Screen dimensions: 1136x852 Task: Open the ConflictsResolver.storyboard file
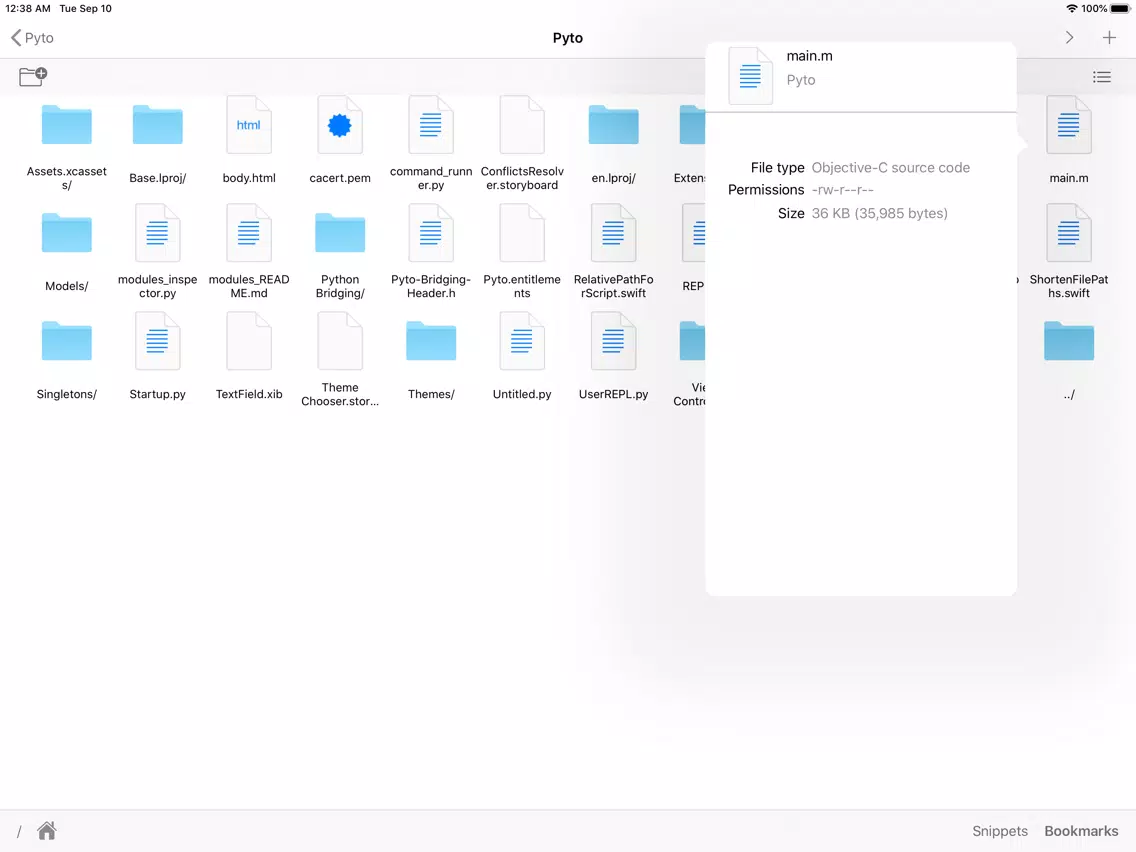(x=522, y=125)
